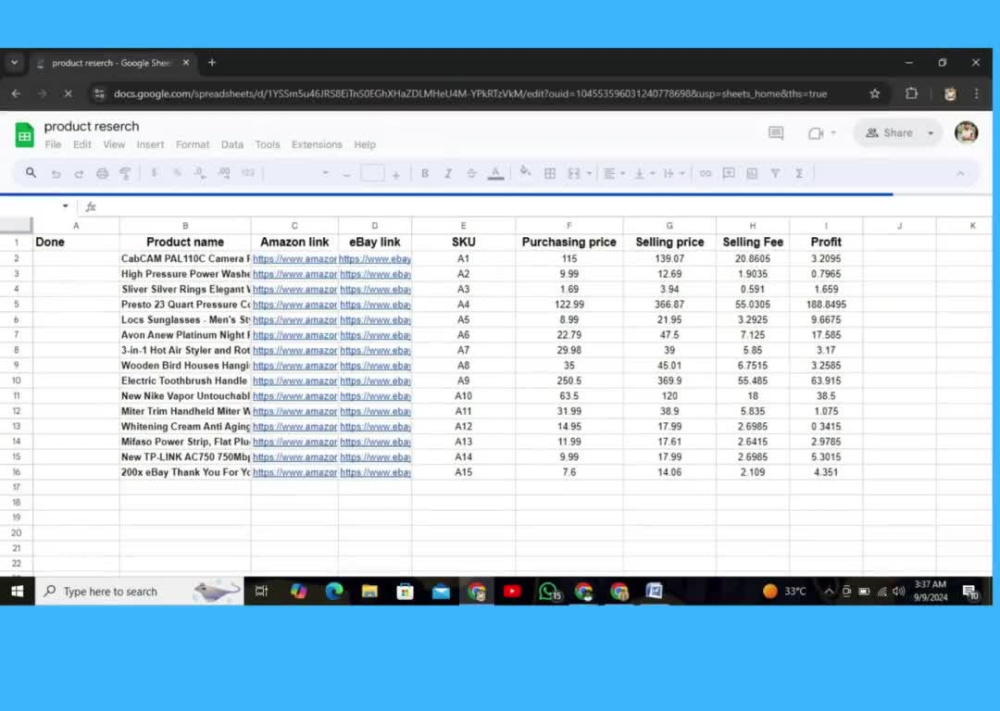Rename the 'product reserch' title

tap(91, 126)
